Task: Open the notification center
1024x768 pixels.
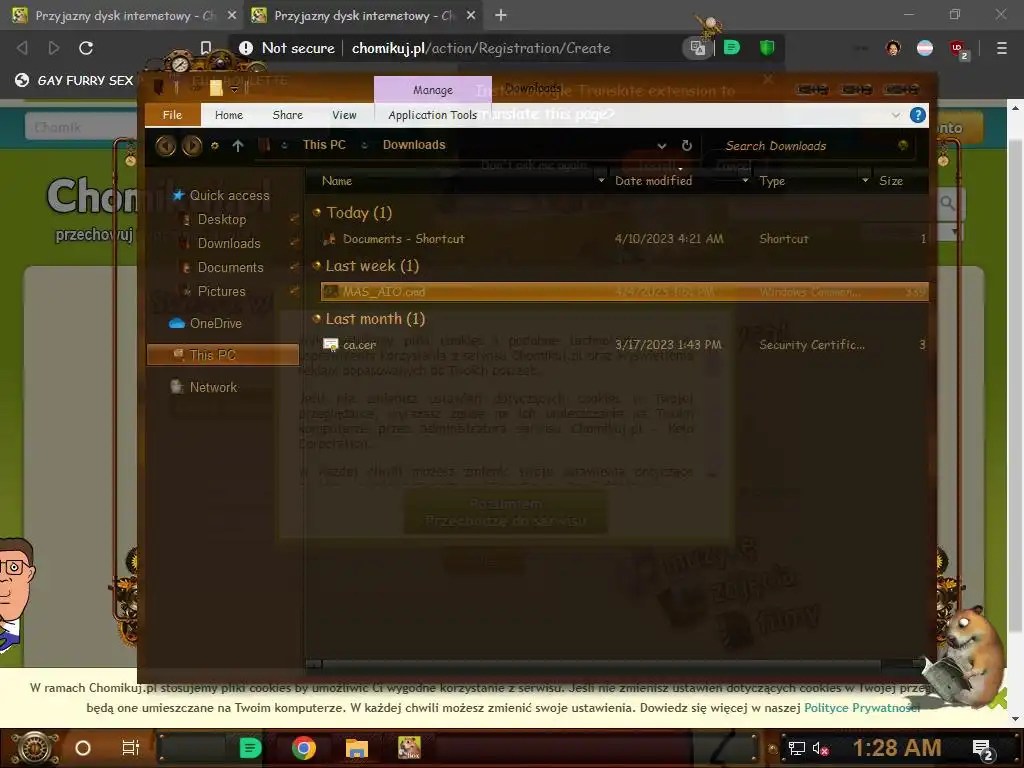Action: click(x=982, y=749)
